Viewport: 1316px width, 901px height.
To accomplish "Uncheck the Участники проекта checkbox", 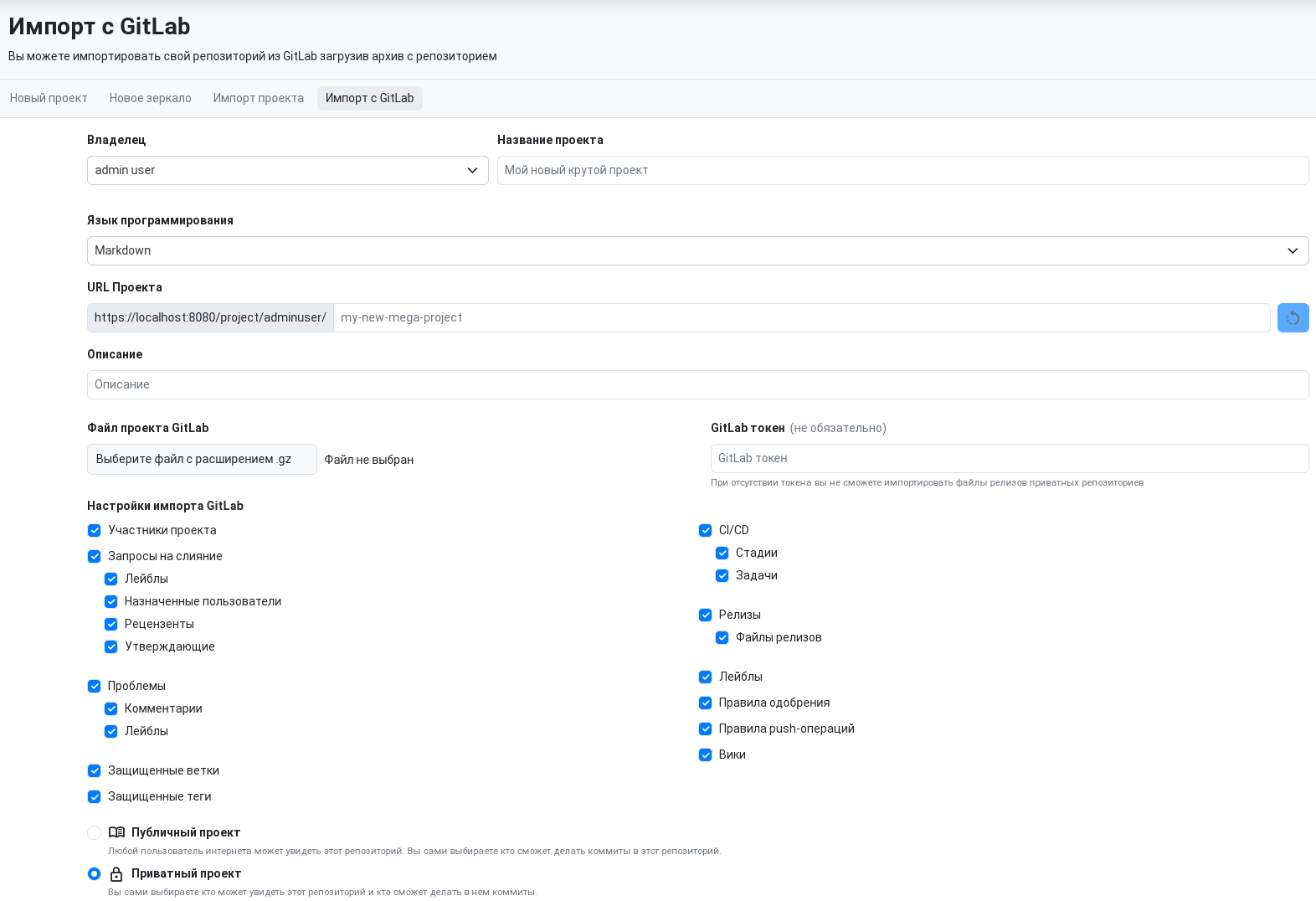I will tap(95, 530).
